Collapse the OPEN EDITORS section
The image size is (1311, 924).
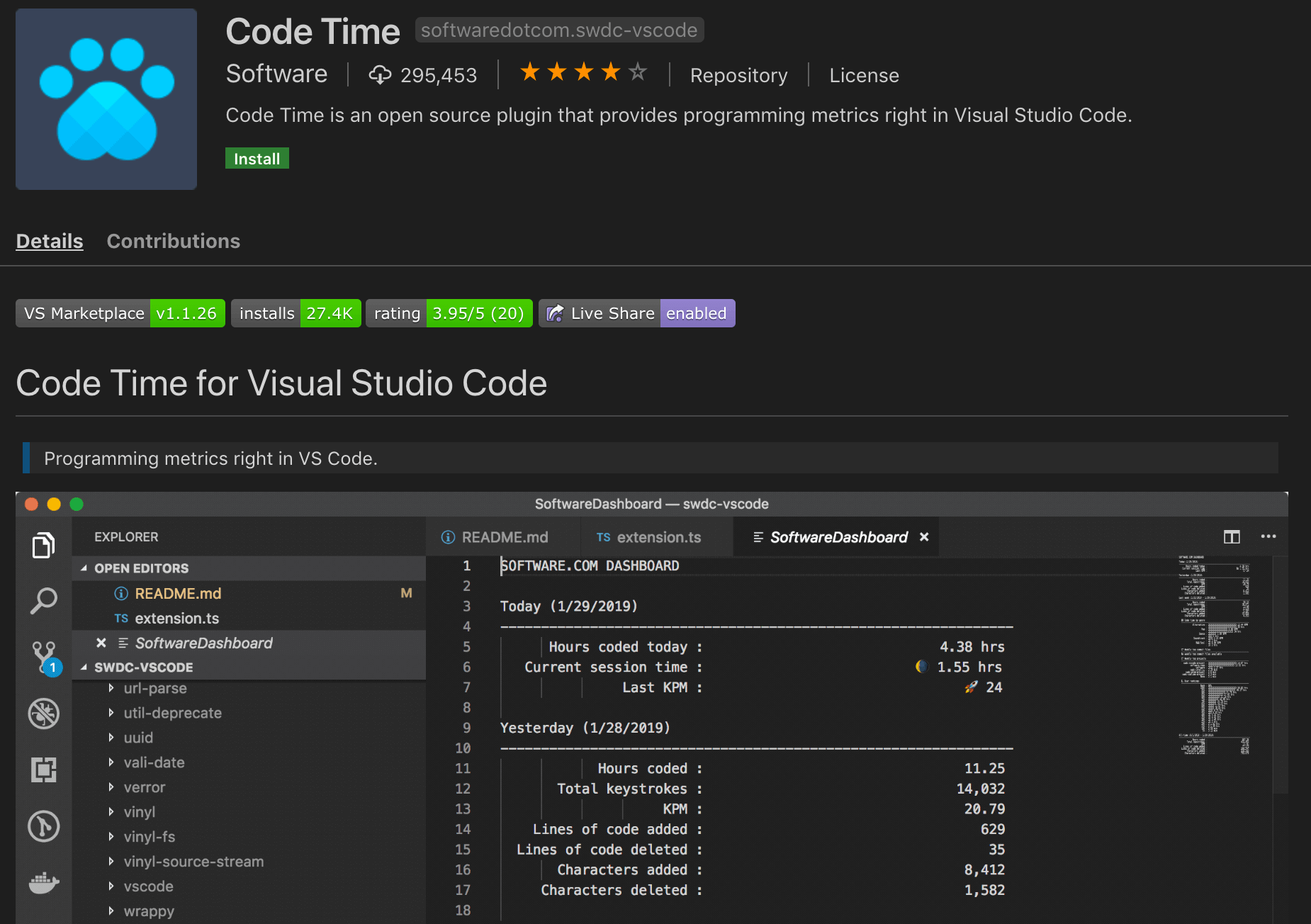pyautogui.click(x=84, y=568)
